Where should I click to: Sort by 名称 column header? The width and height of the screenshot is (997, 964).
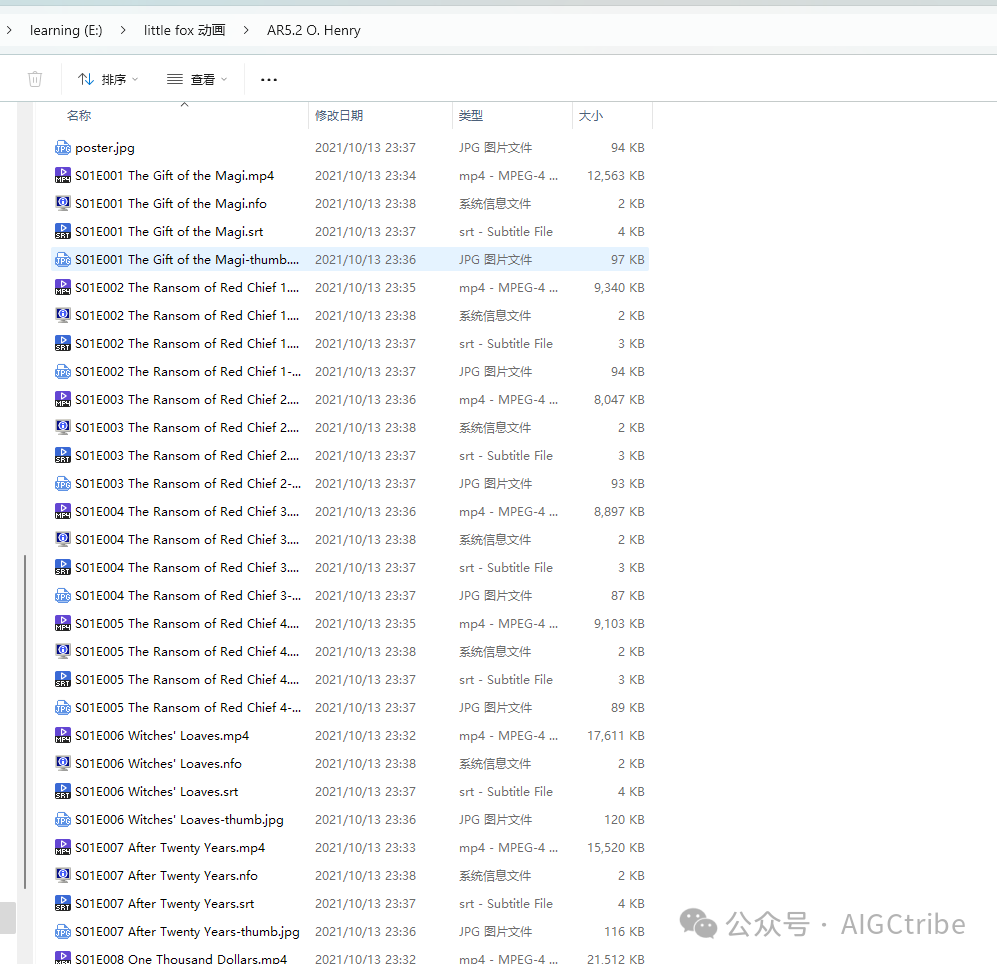click(79, 116)
